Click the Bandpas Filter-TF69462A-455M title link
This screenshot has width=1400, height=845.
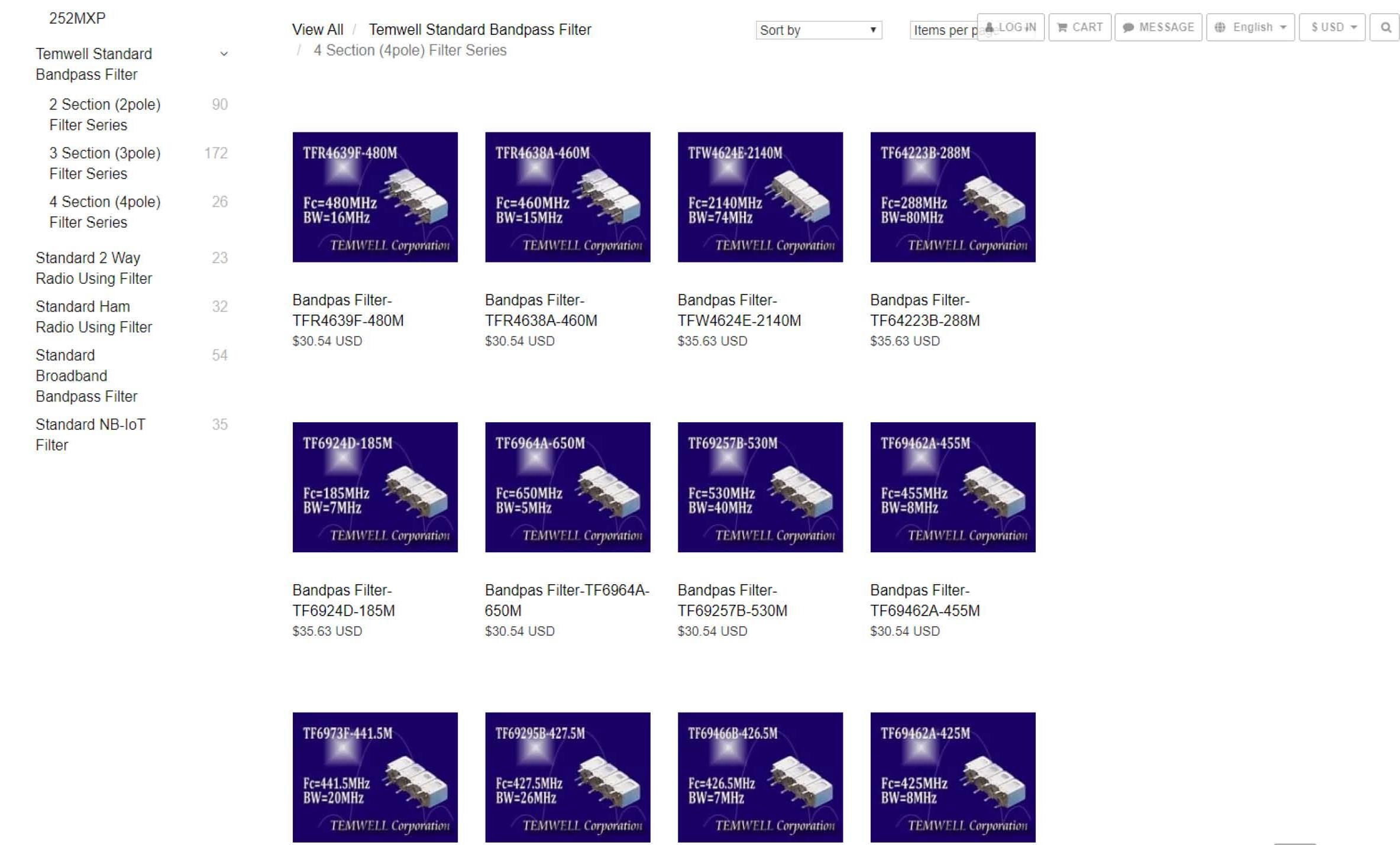coord(925,601)
